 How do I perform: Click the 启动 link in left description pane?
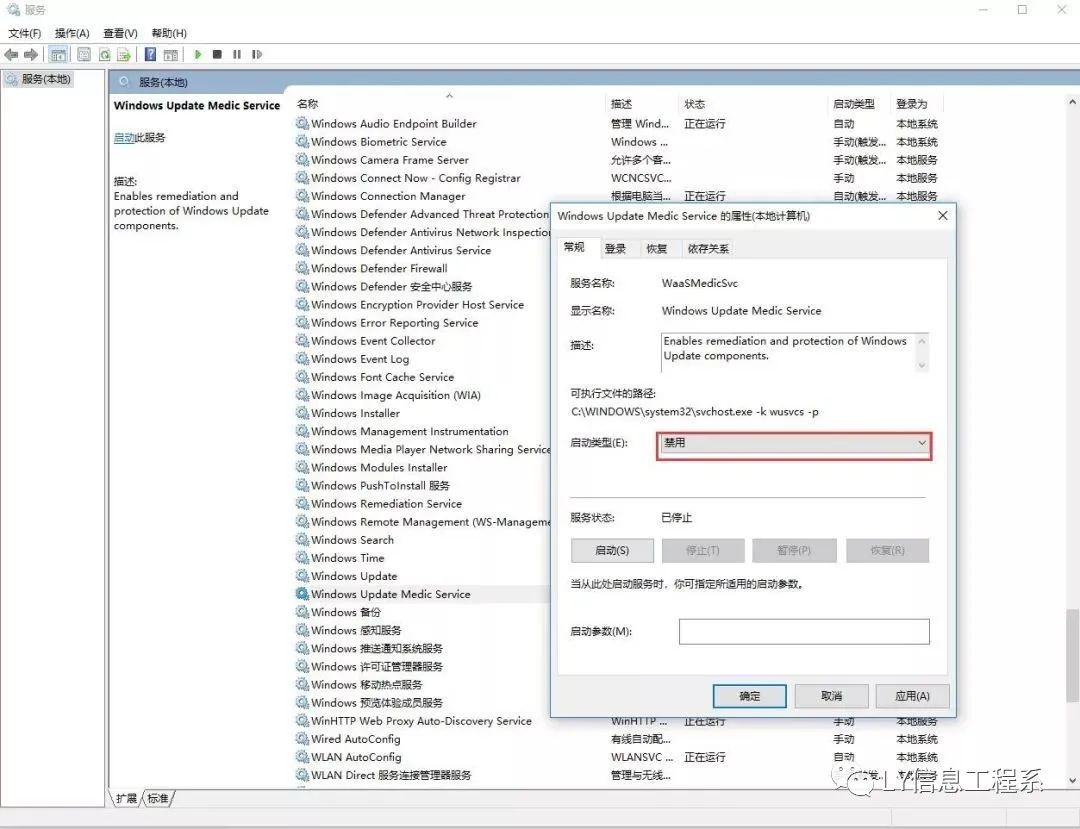123,138
